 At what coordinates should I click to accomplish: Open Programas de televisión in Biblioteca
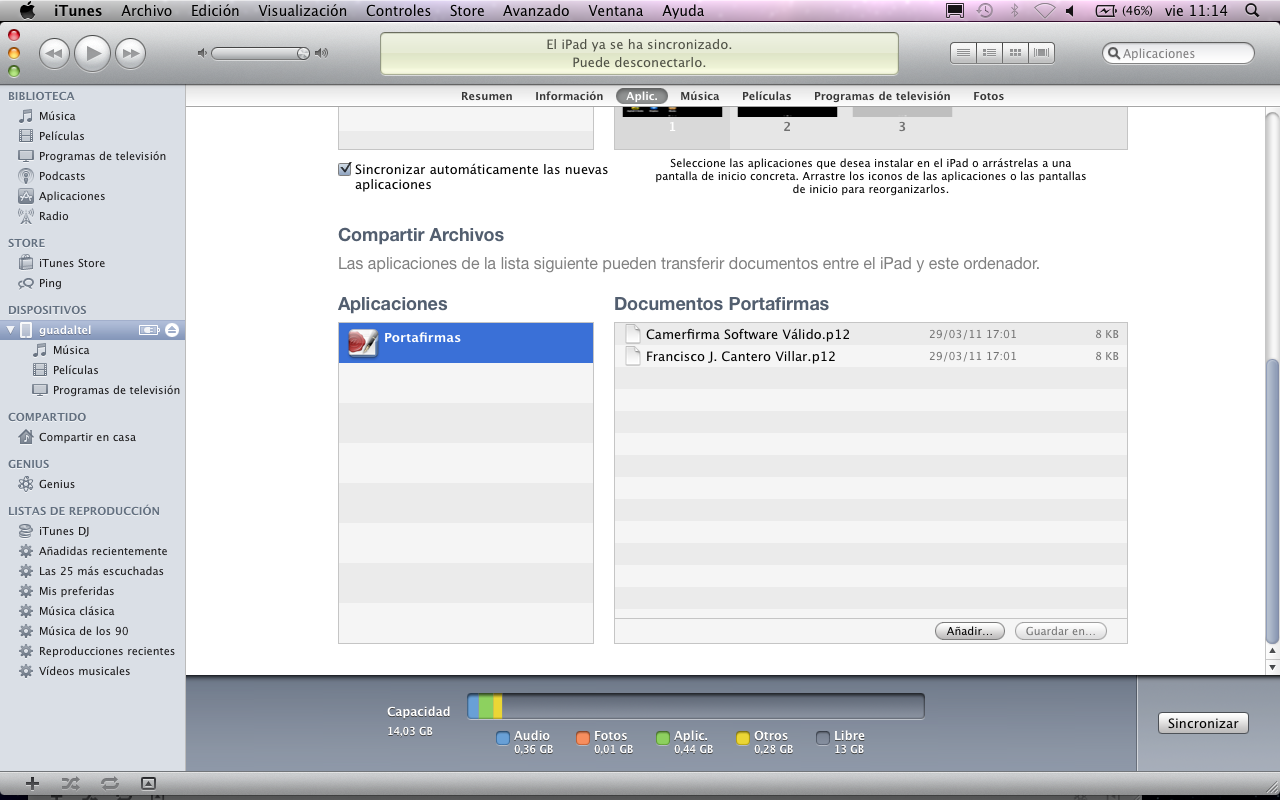(x=102, y=156)
